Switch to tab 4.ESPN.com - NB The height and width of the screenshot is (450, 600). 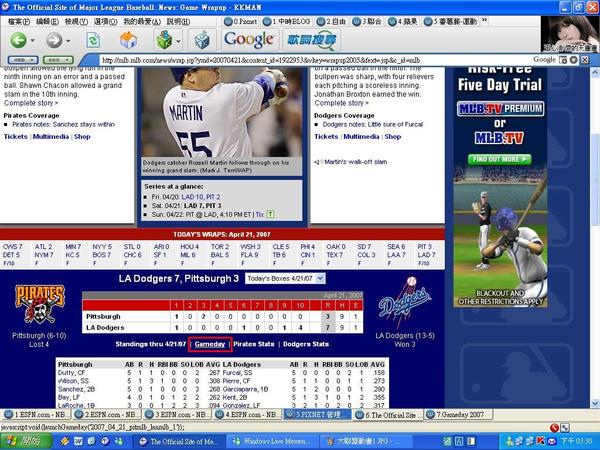tap(248, 415)
